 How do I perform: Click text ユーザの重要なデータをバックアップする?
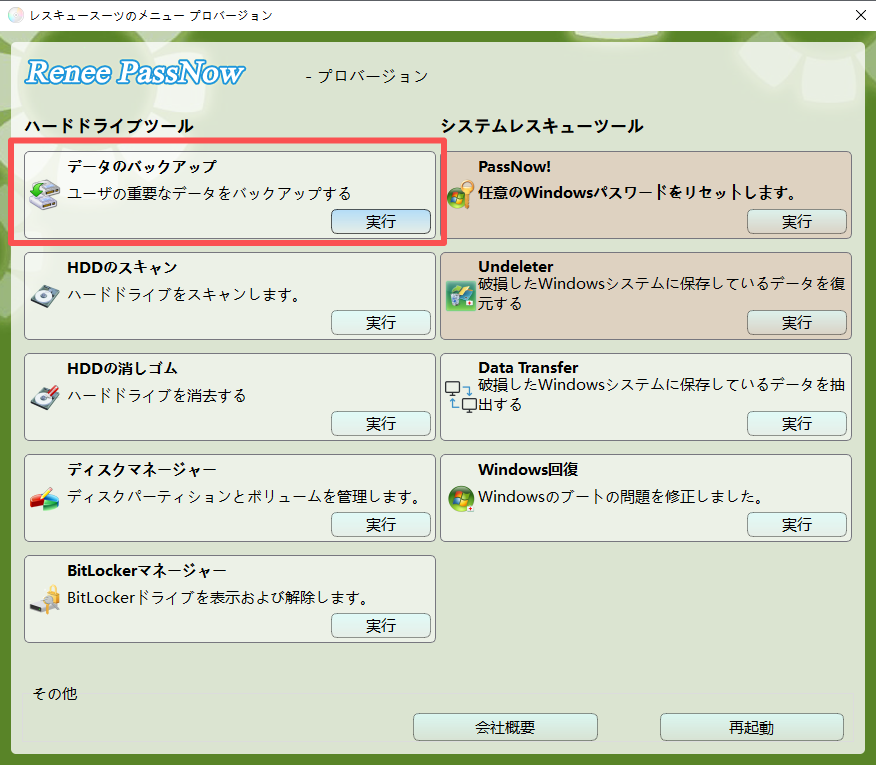209,193
